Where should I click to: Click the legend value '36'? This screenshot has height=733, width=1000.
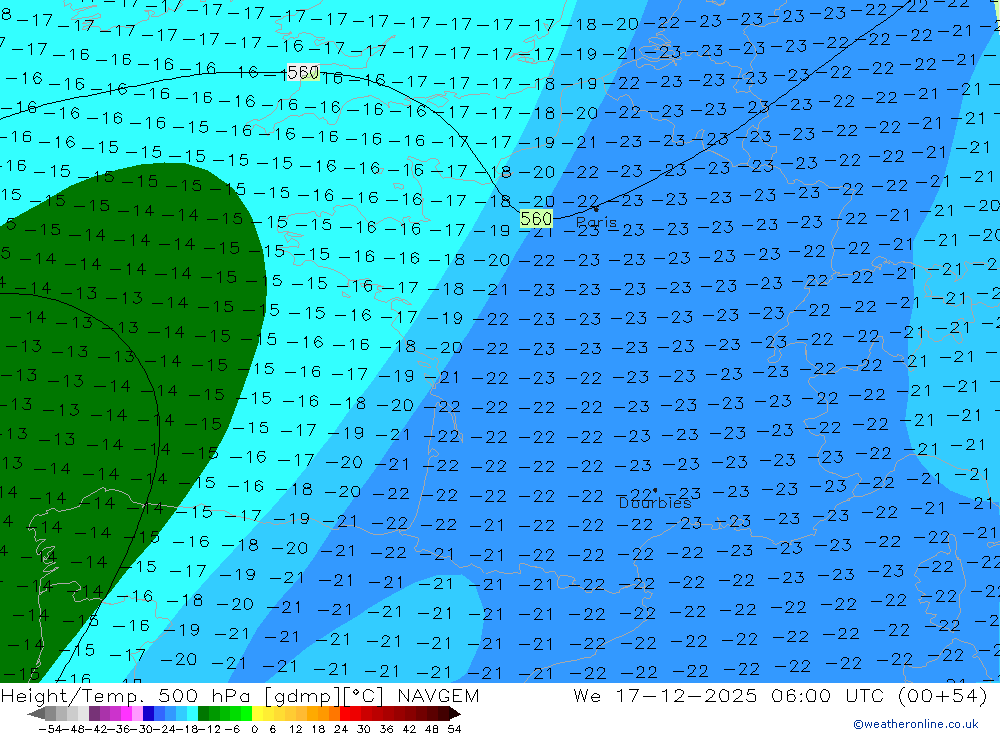tap(386, 729)
